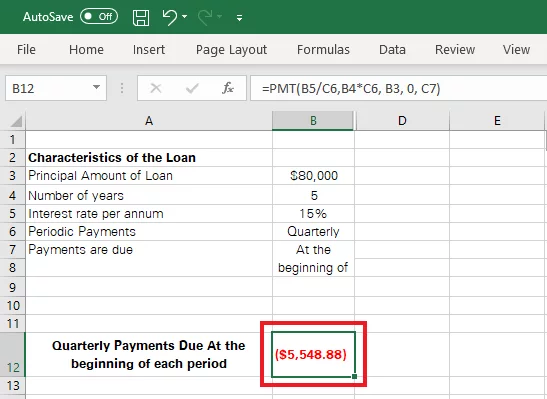The height and width of the screenshot is (399, 547).
Task: Expand the Name Box dropdown arrow
Action: [97, 87]
